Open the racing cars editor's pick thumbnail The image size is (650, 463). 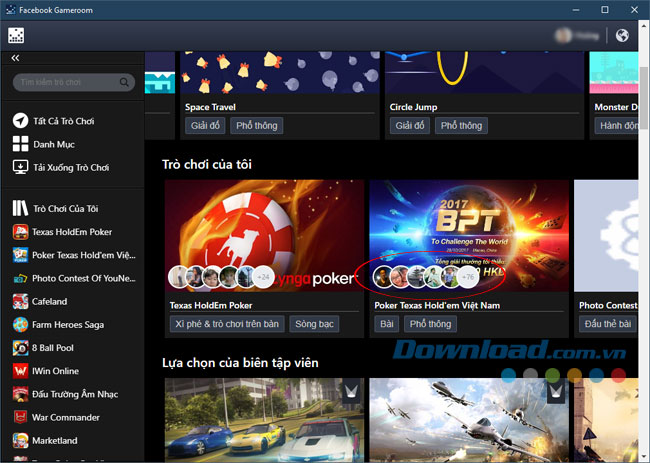264,420
